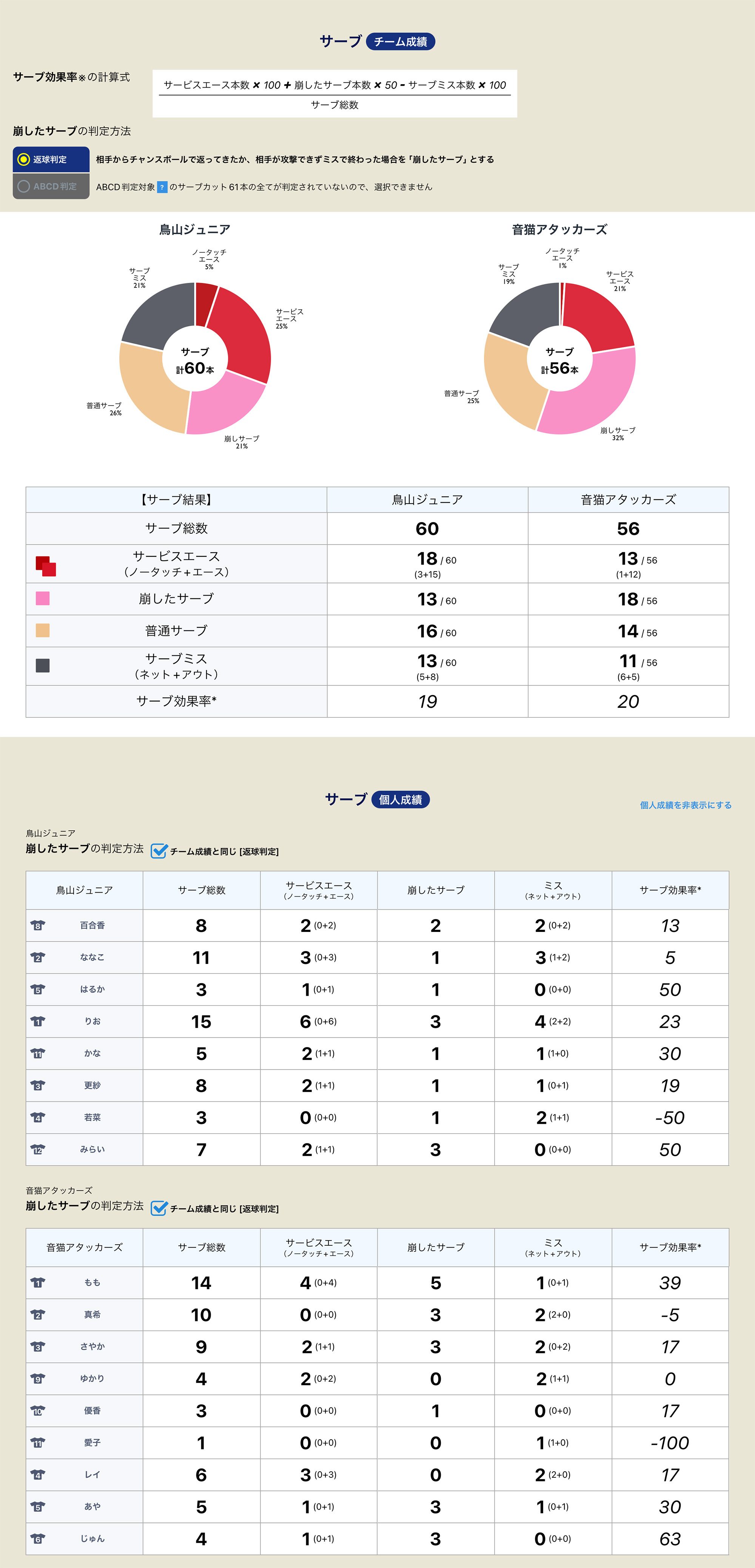Image resolution: width=755 pixels, height=1568 pixels.
Task: Click the blue question-mark help icon
Action: pyautogui.click(x=162, y=187)
